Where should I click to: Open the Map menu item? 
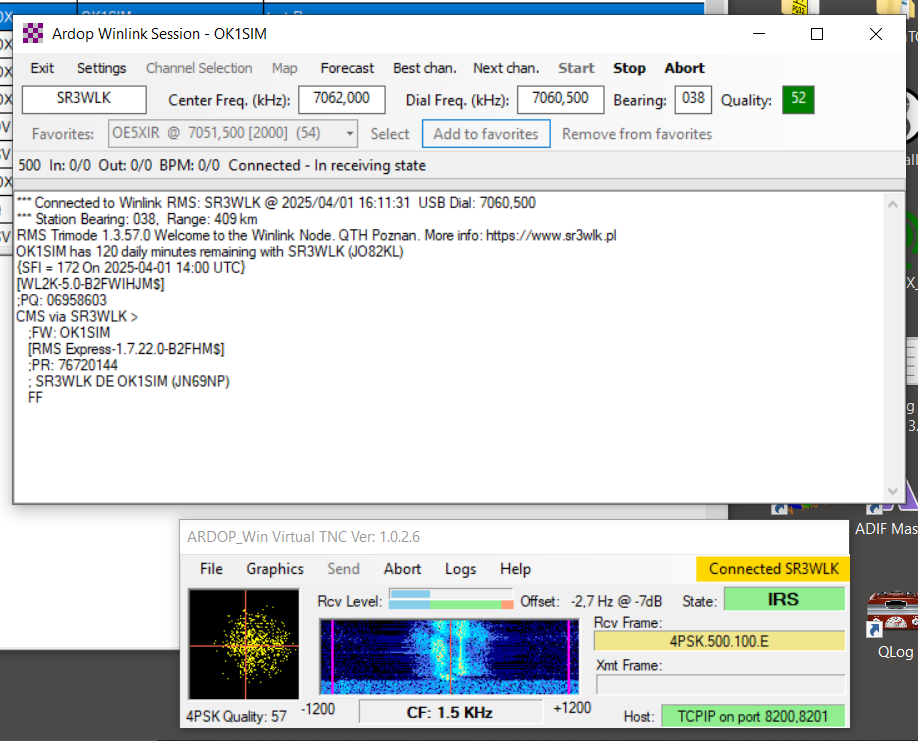click(x=285, y=68)
